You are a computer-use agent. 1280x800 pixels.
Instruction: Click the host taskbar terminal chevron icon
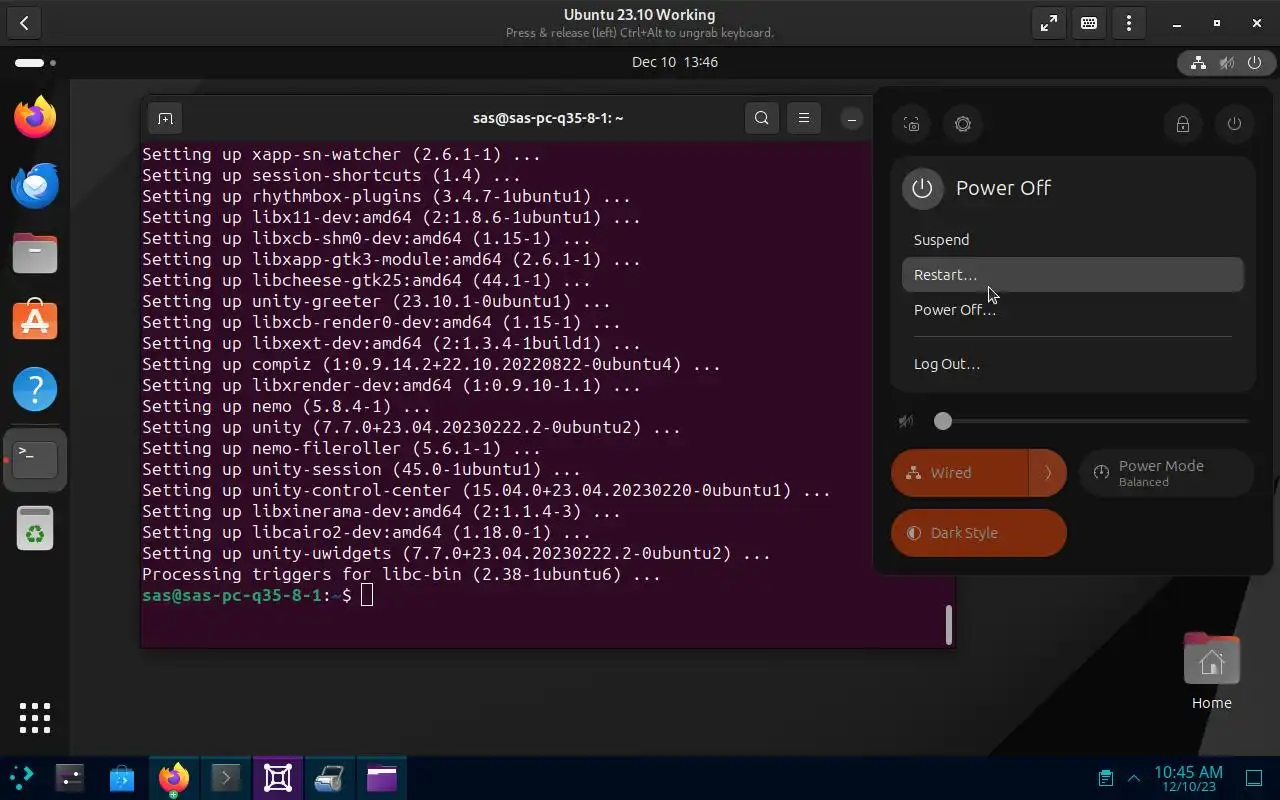click(226, 777)
